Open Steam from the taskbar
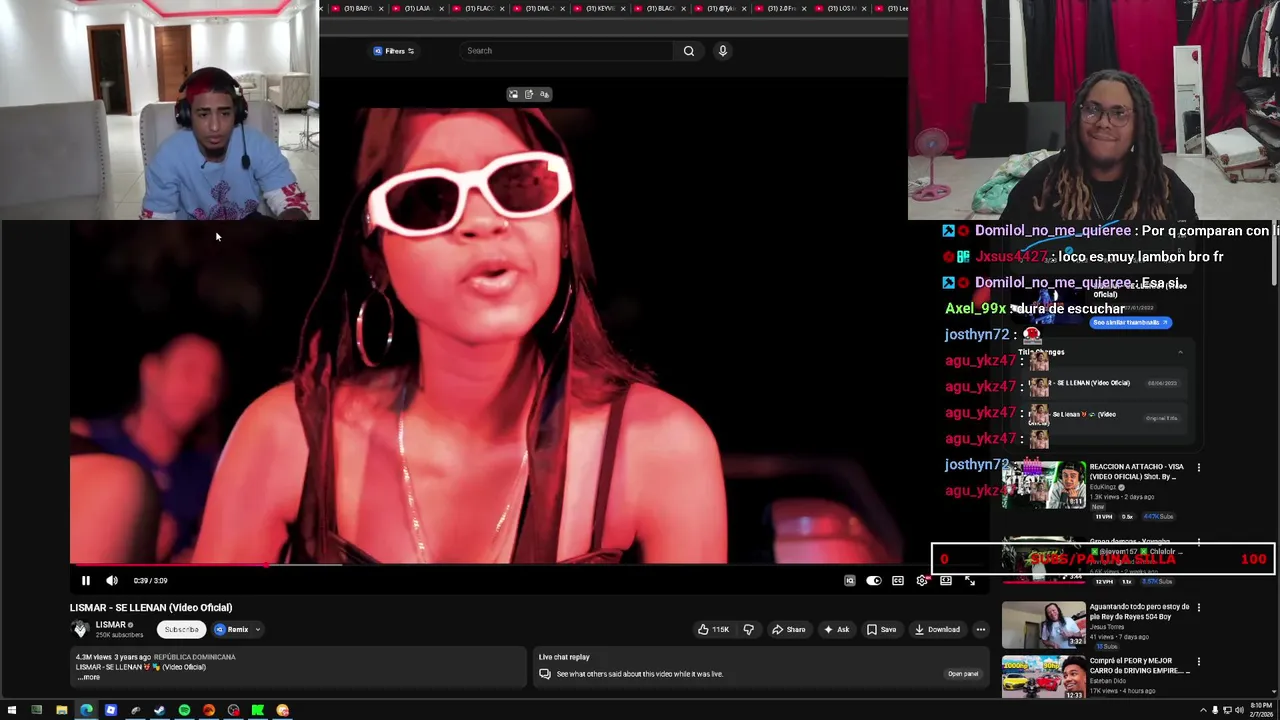The image size is (1280, 720). tap(159, 710)
